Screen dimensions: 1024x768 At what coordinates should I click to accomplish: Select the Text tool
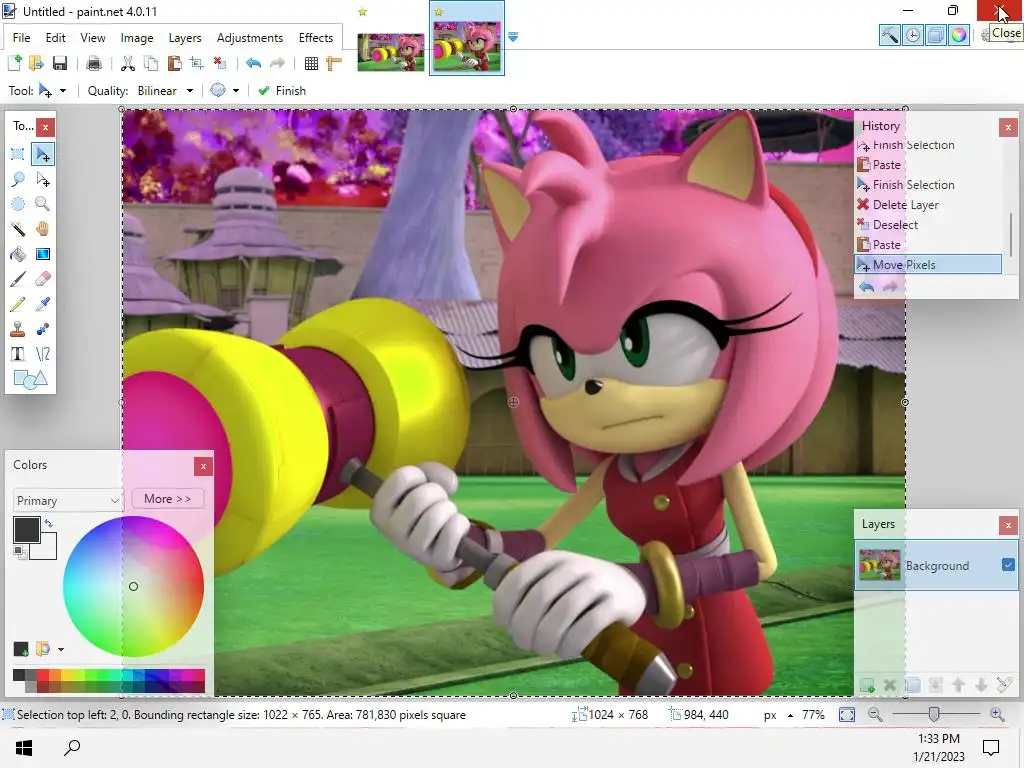[18, 354]
